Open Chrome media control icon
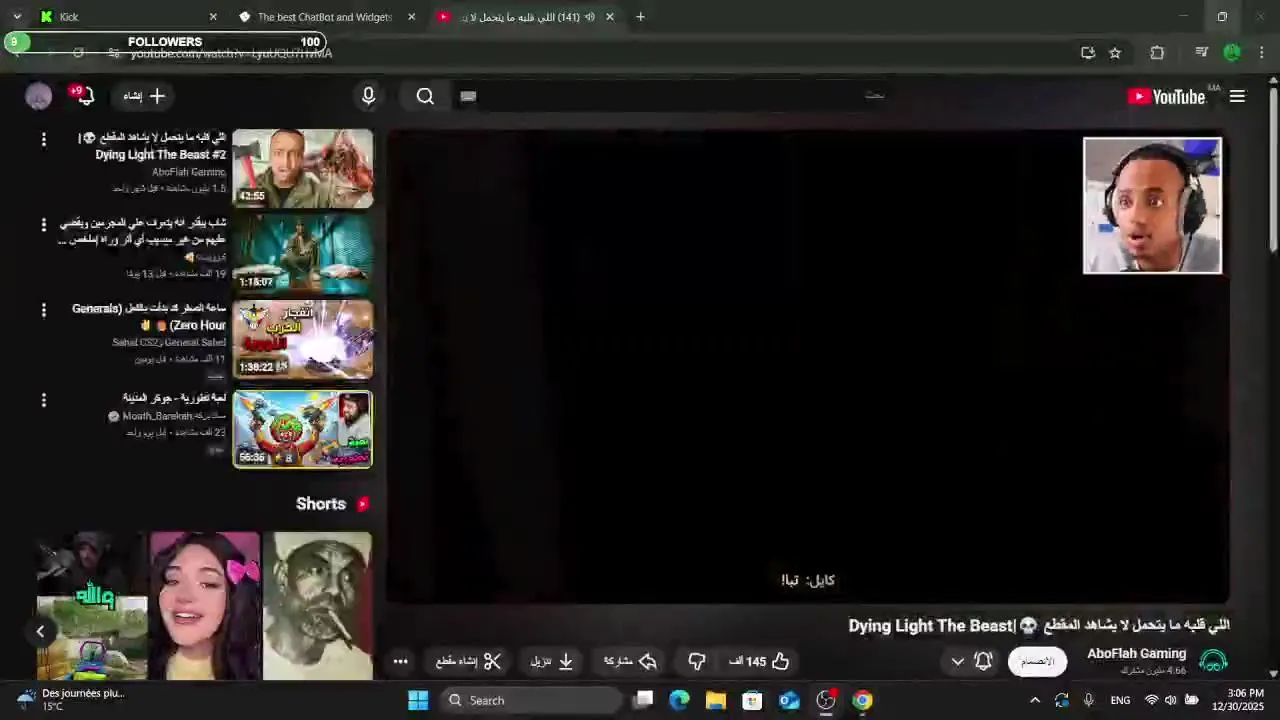 [1202, 53]
